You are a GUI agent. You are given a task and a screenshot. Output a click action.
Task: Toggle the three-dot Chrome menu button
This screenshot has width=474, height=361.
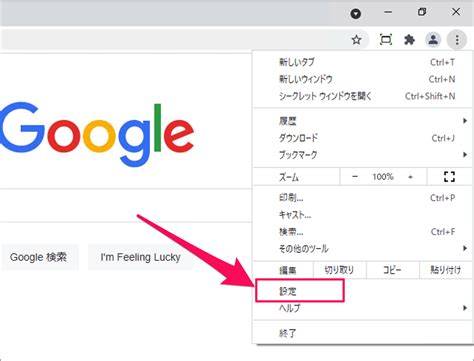point(457,40)
